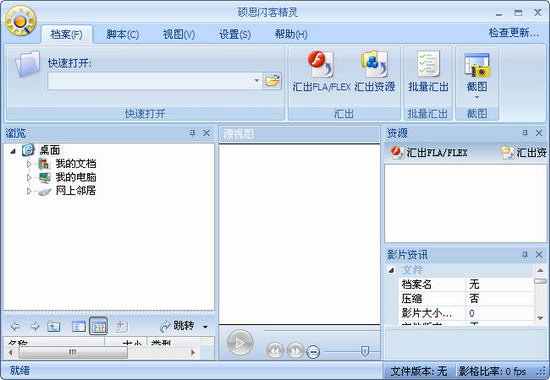Screen dimensions: 550x380
Task: Click 汇出FLA/FLEX in the 资源 panel
Action: click(x=429, y=153)
